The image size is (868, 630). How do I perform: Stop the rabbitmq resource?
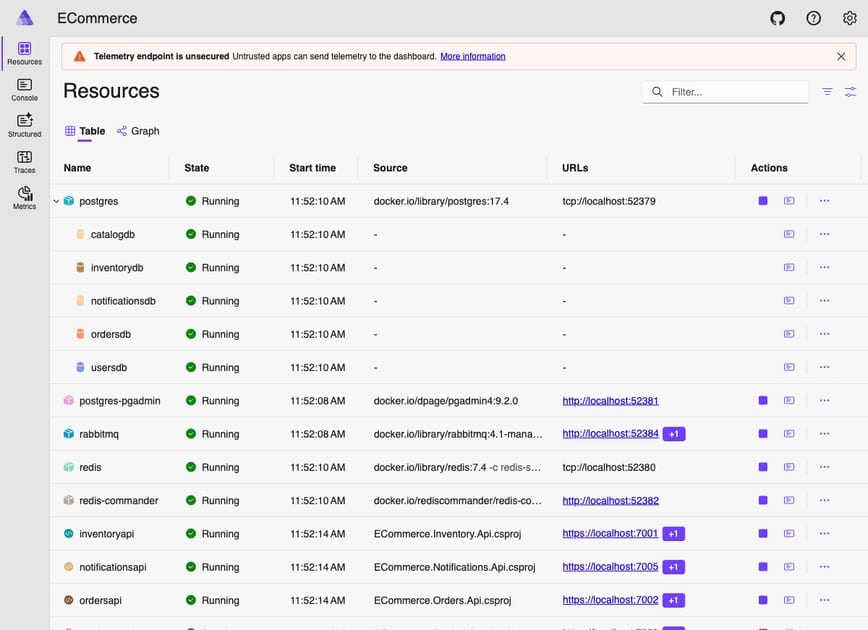point(763,433)
